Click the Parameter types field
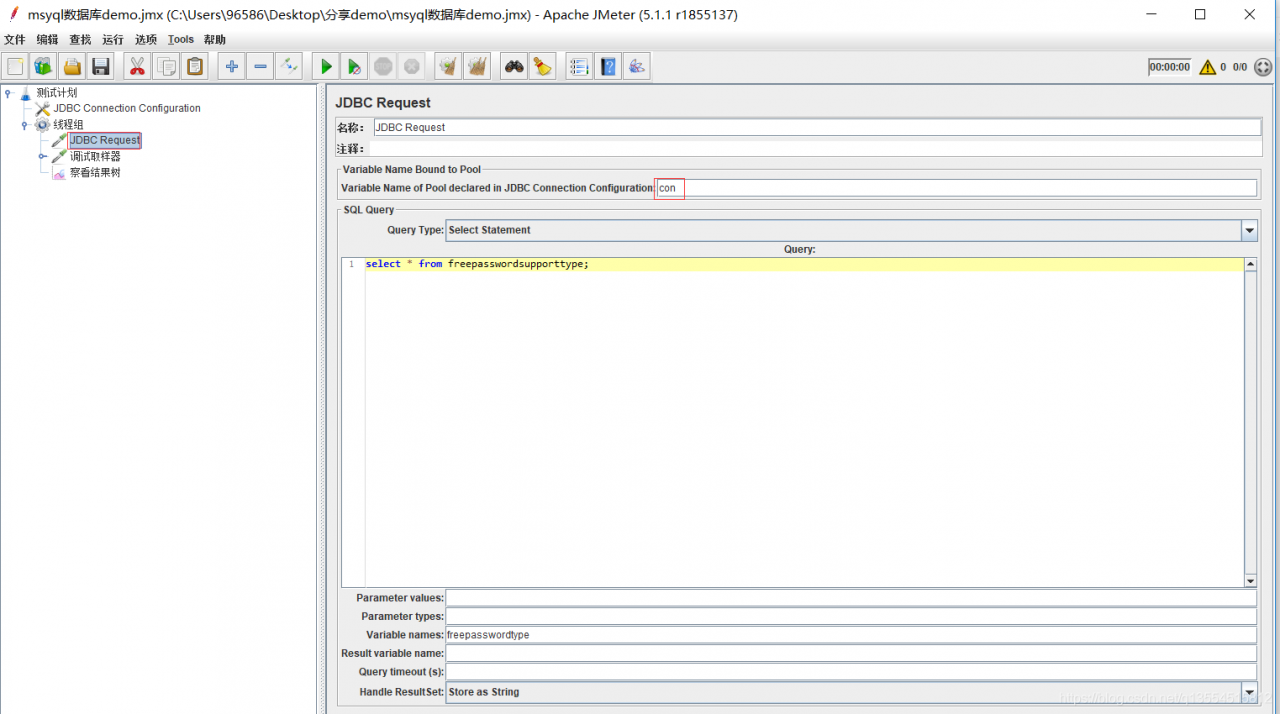Viewport: 1280px width, 714px height. coord(851,617)
